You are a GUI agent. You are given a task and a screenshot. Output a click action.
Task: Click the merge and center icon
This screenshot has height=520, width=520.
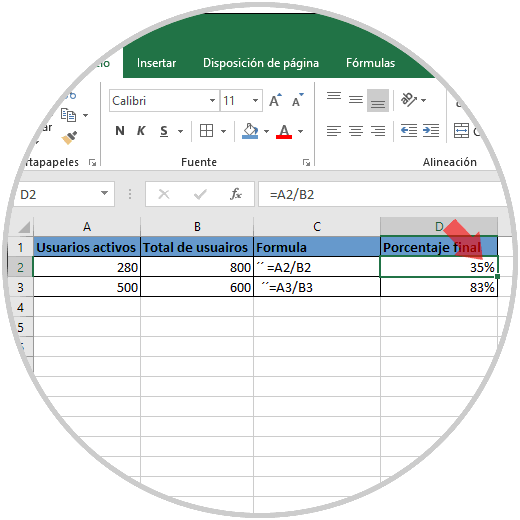(461, 131)
